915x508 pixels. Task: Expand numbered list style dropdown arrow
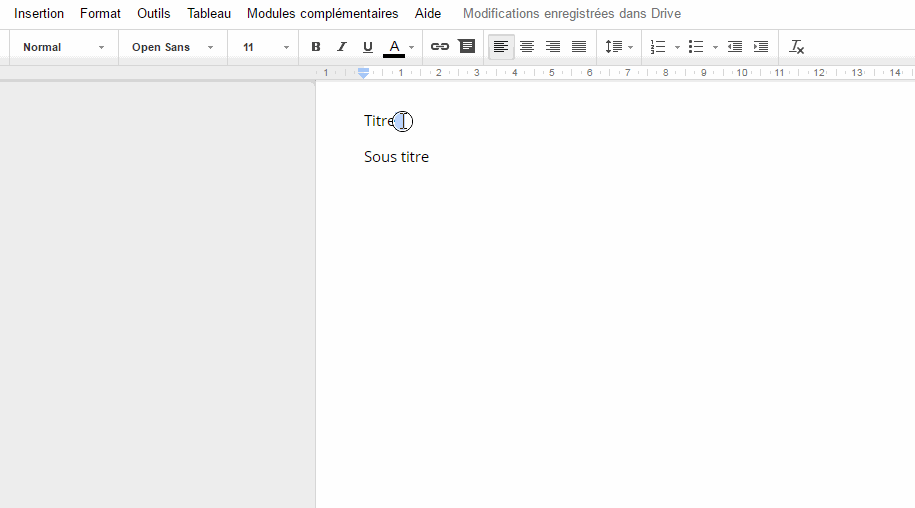tap(677, 47)
